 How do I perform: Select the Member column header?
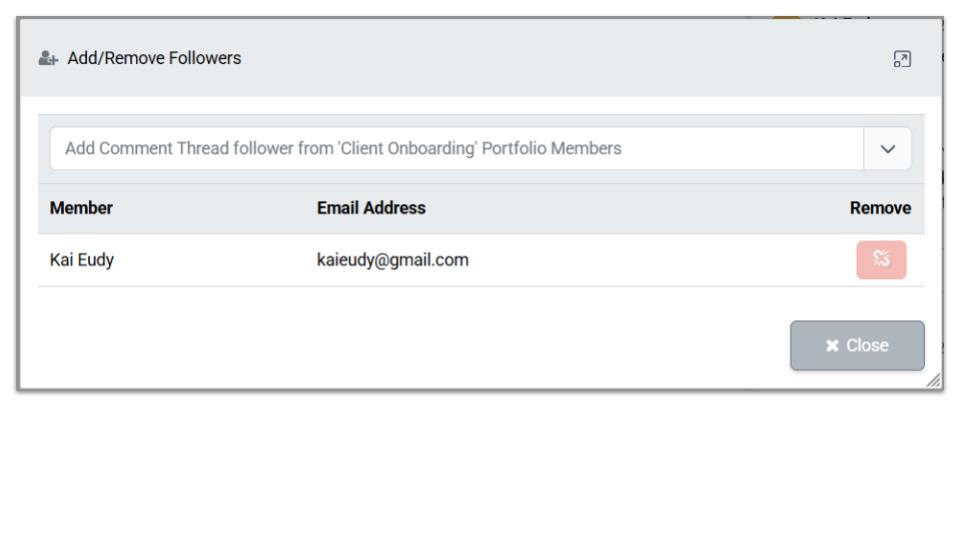coord(81,209)
